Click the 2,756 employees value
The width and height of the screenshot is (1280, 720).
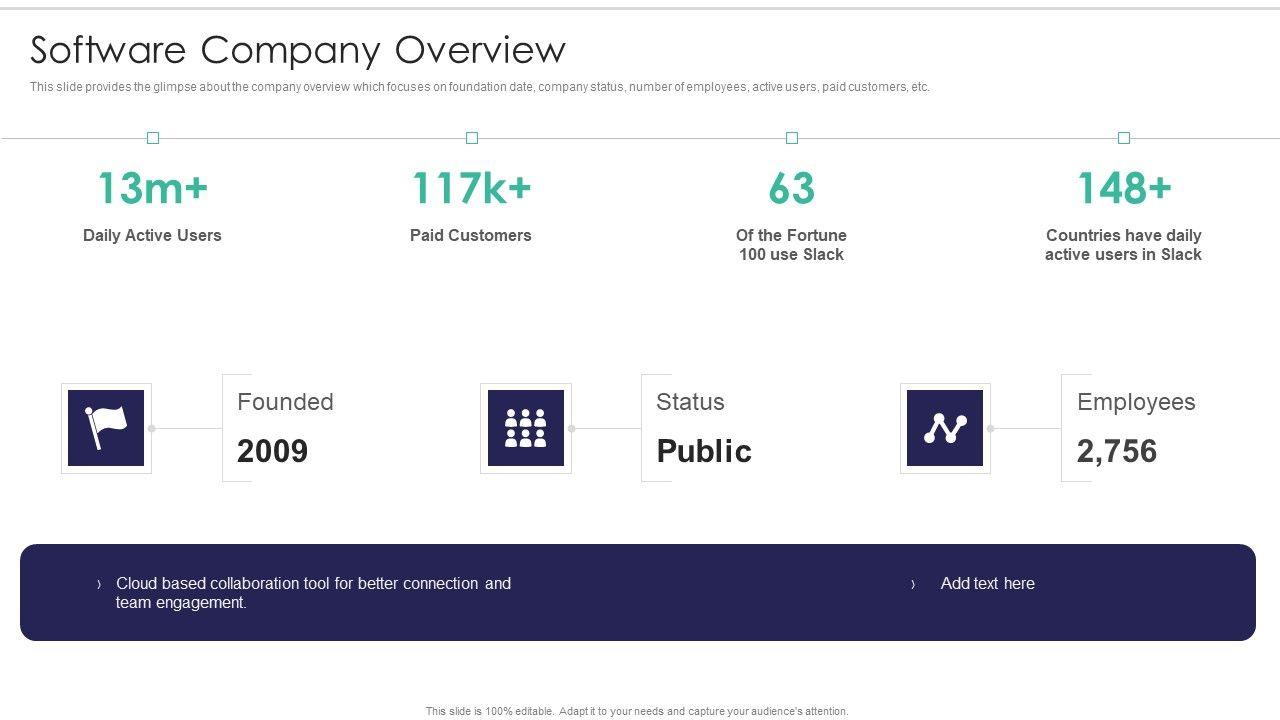coord(1117,451)
